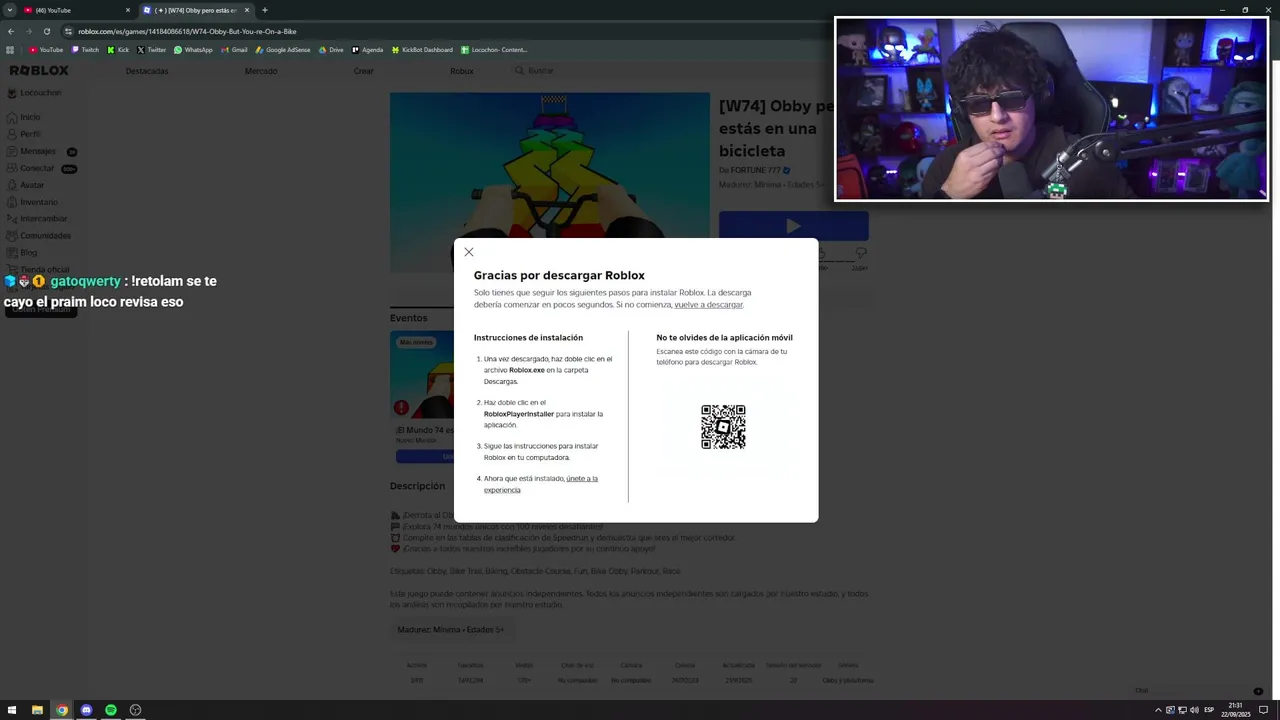Reload the Roblox page
The height and width of the screenshot is (720, 1280).
(x=46, y=31)
